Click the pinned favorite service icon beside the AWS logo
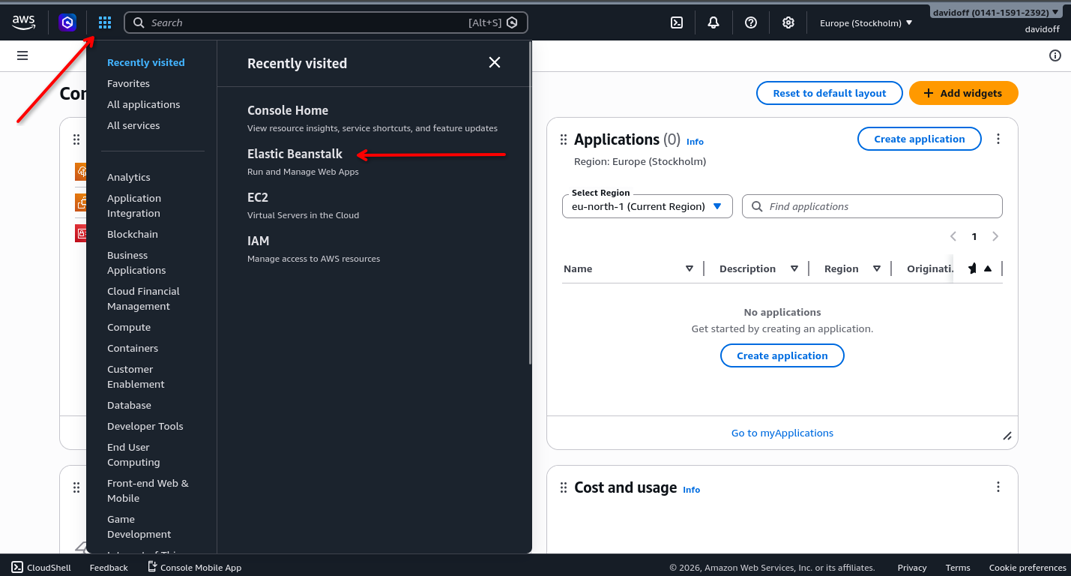 [66, 21]
